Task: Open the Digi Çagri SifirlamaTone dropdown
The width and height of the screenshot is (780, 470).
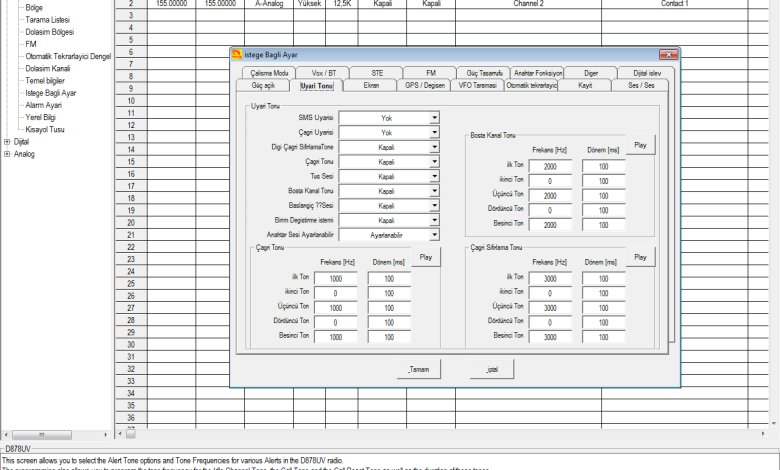Action: pyautogui.click(x=434, y=147)
